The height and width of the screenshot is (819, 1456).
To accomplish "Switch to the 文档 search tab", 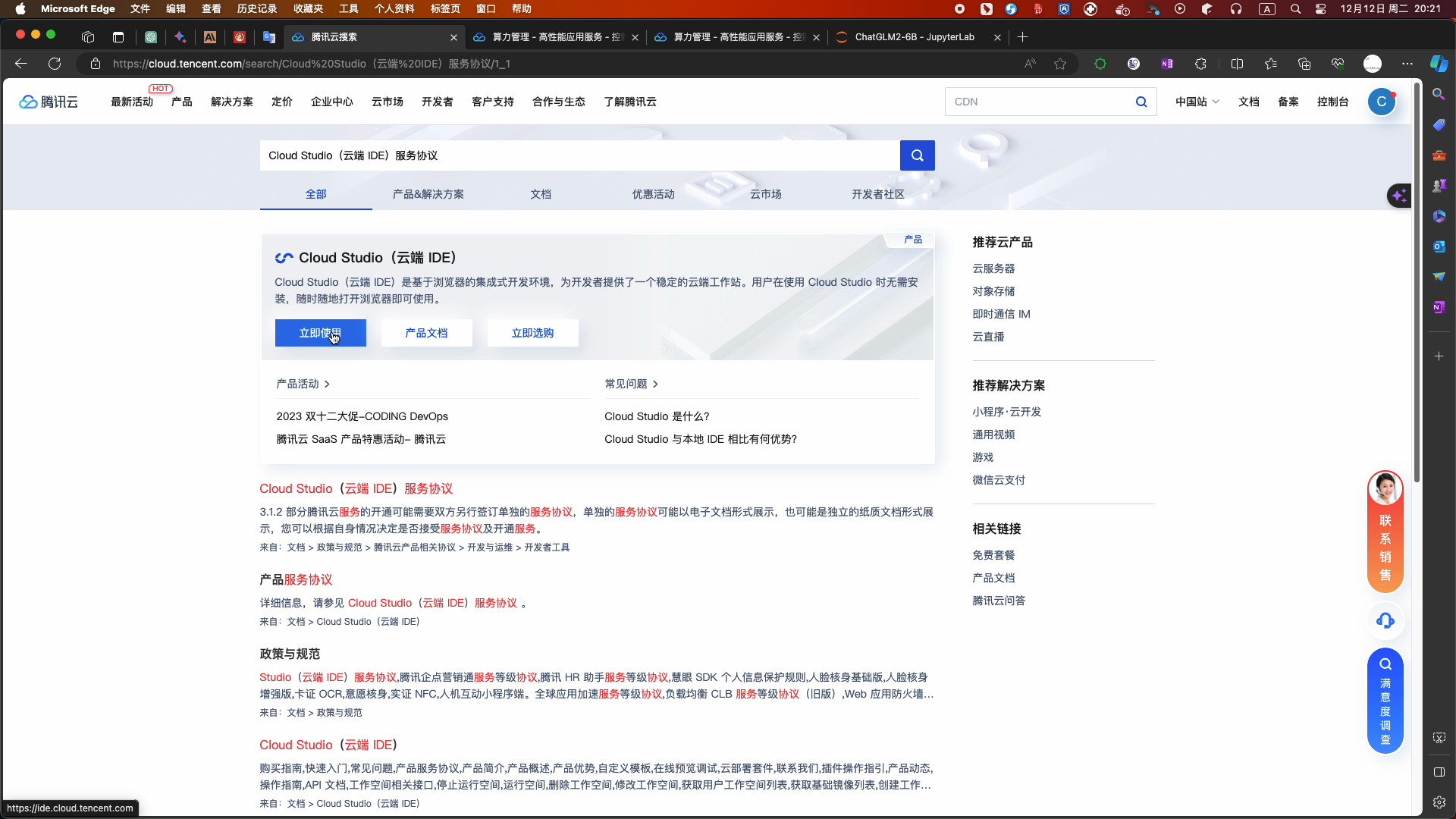I will (x=540, y=194).
